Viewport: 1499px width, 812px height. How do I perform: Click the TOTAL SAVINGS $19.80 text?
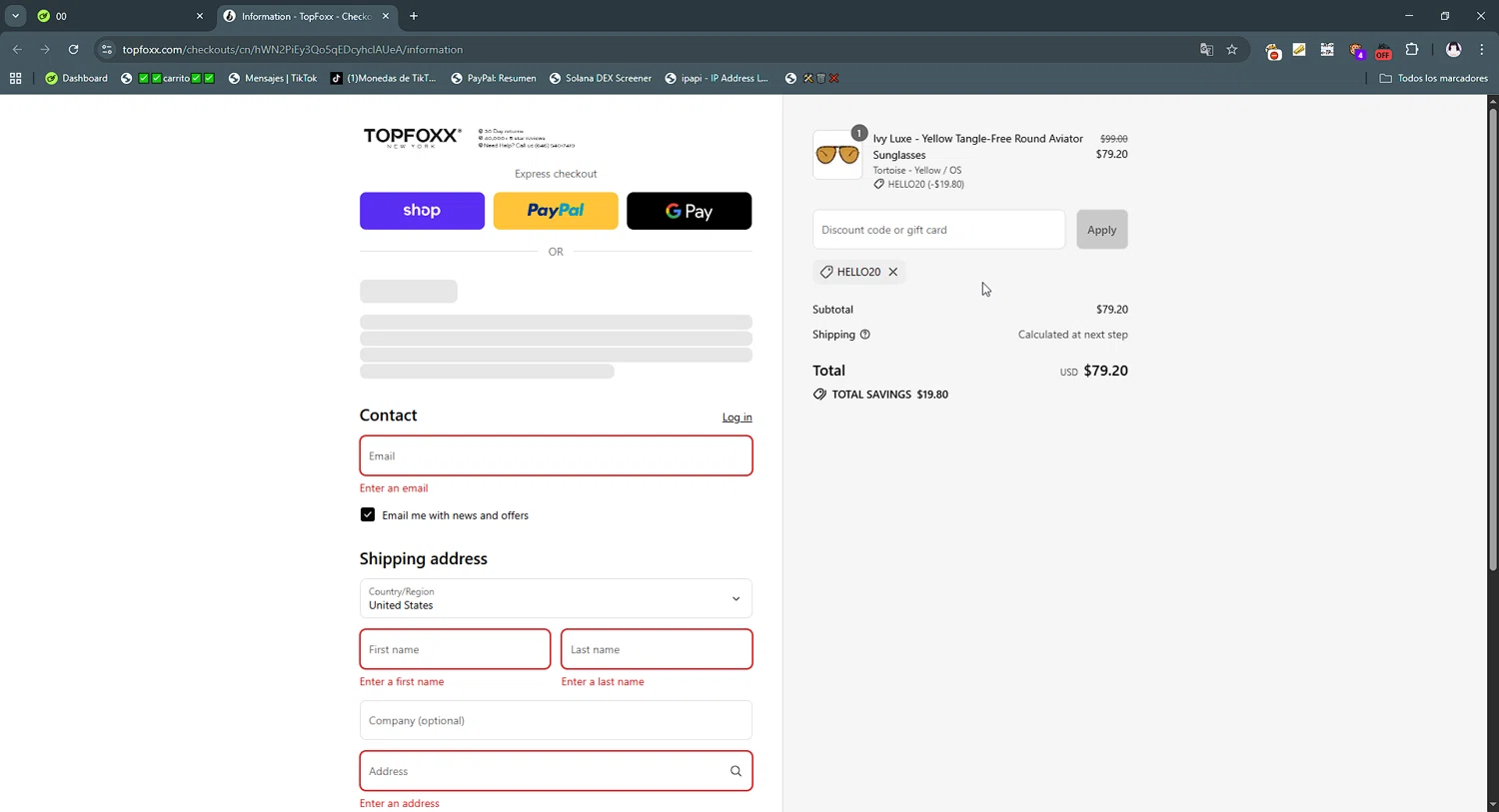click(x=889, y=395)
